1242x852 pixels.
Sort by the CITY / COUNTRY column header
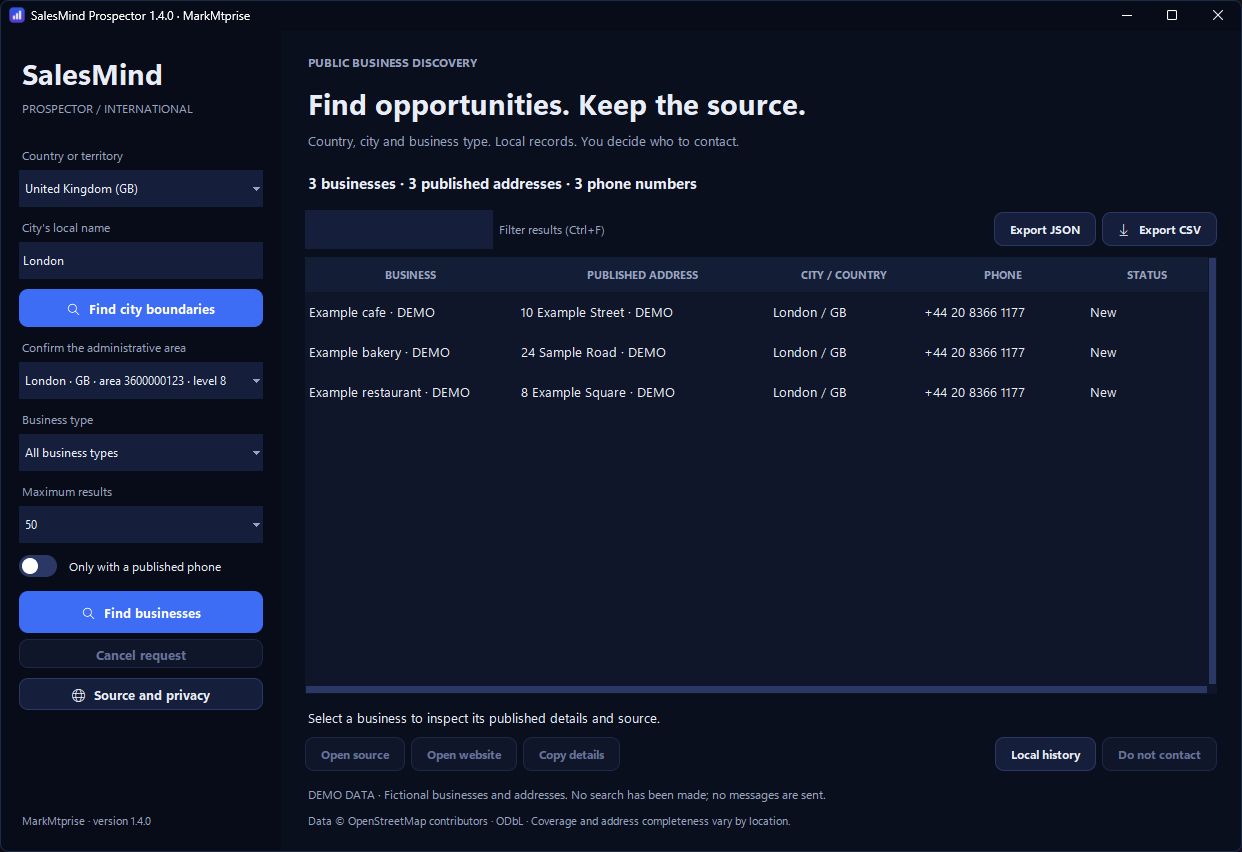(x=843, y=275)
